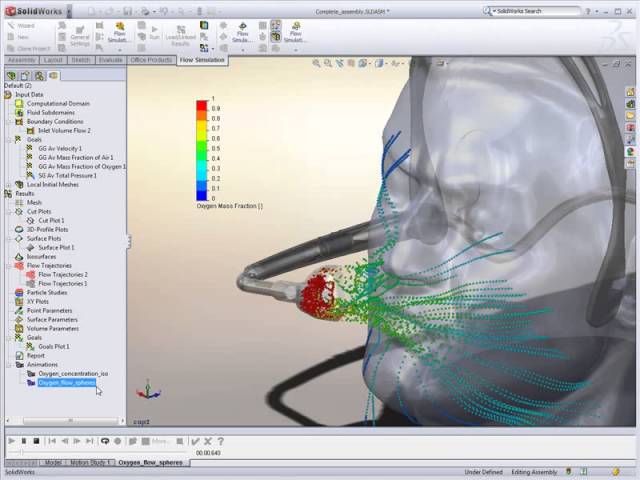Expand the Cut Plots tree node
Viewport: 640px width, 480px height.
[8, 212]
